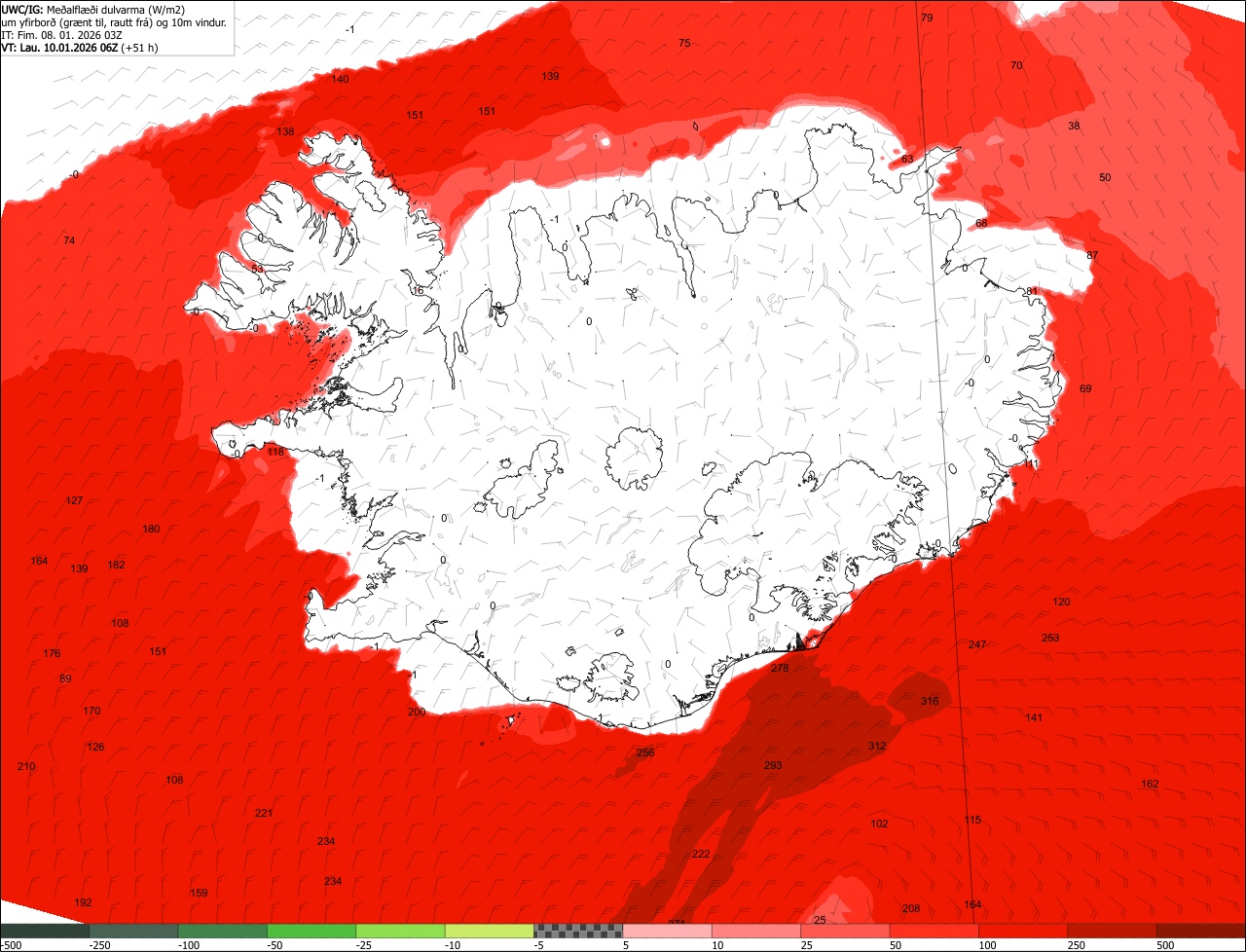Screen dimensions: 1246x952
Task: Select the map value 68
Action: [x=981, y=224]
